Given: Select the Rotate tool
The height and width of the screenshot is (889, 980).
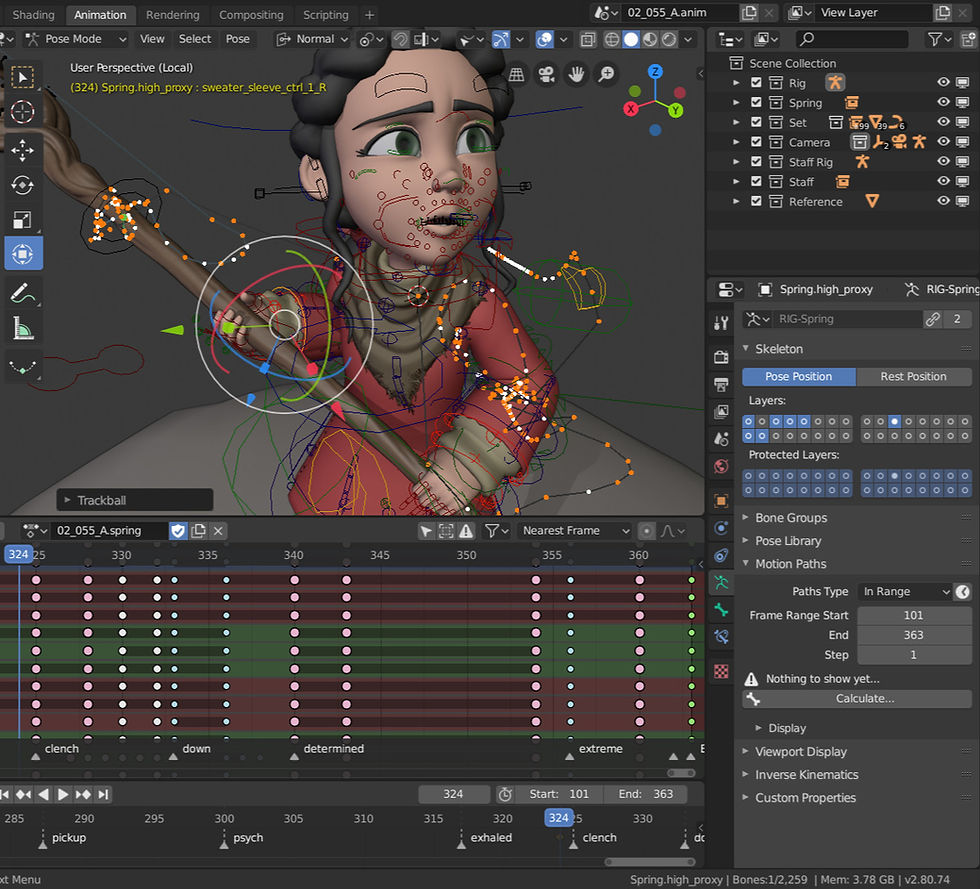Looking at the screenshot, I should click(23, 185).
